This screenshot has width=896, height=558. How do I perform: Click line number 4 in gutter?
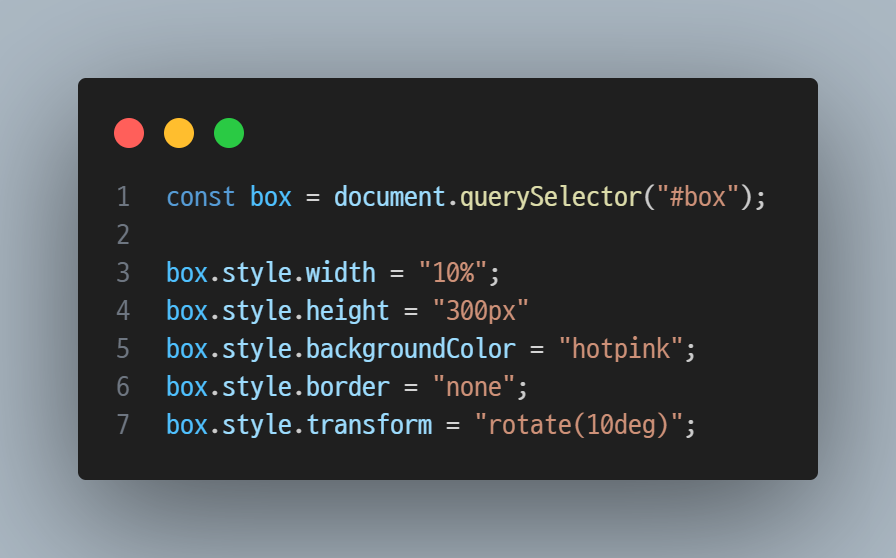[x=123, y=310]
